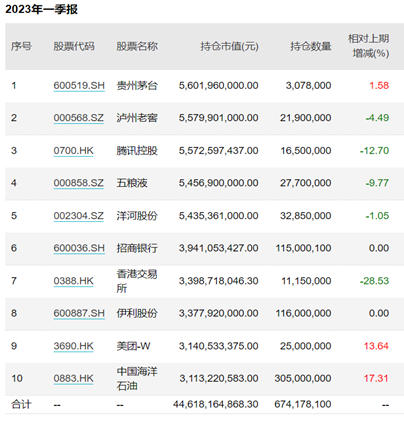This screenshot has width=404, height=421.
Task: Click market value 5,572,597,437.00
Action: click(x=219, y=151)
